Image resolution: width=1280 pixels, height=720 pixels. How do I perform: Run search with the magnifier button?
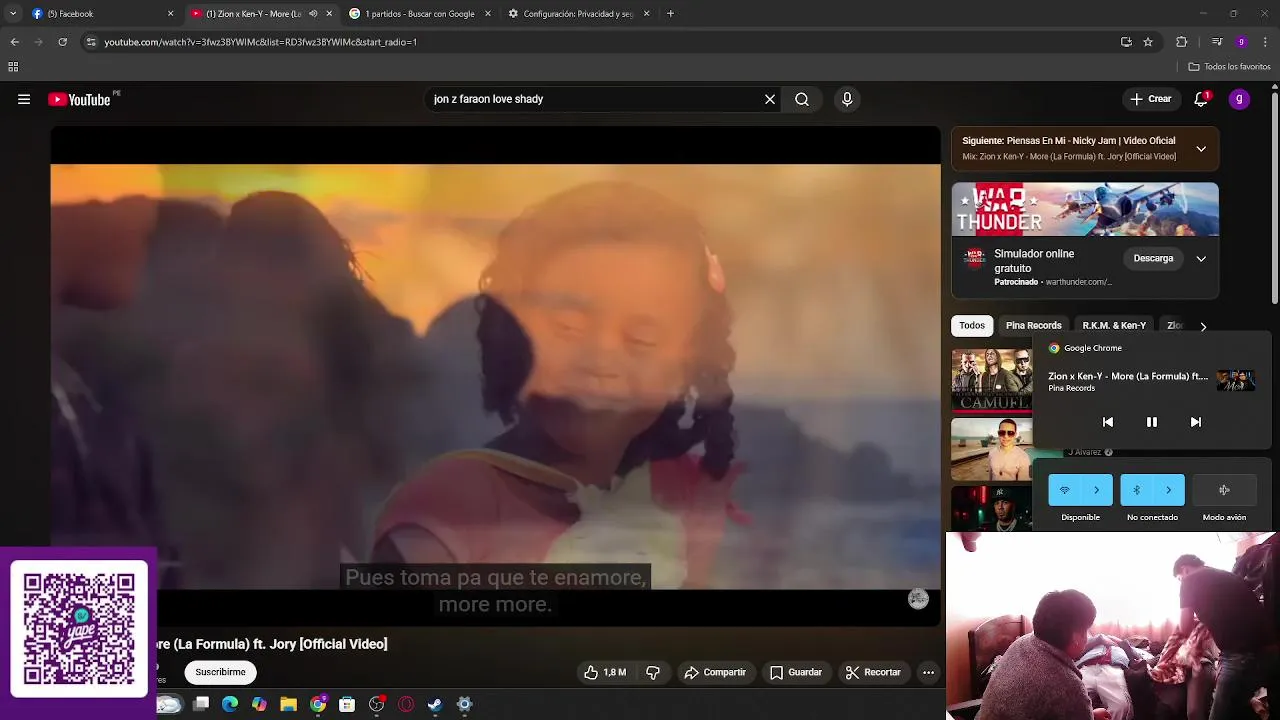coord(802,99)
